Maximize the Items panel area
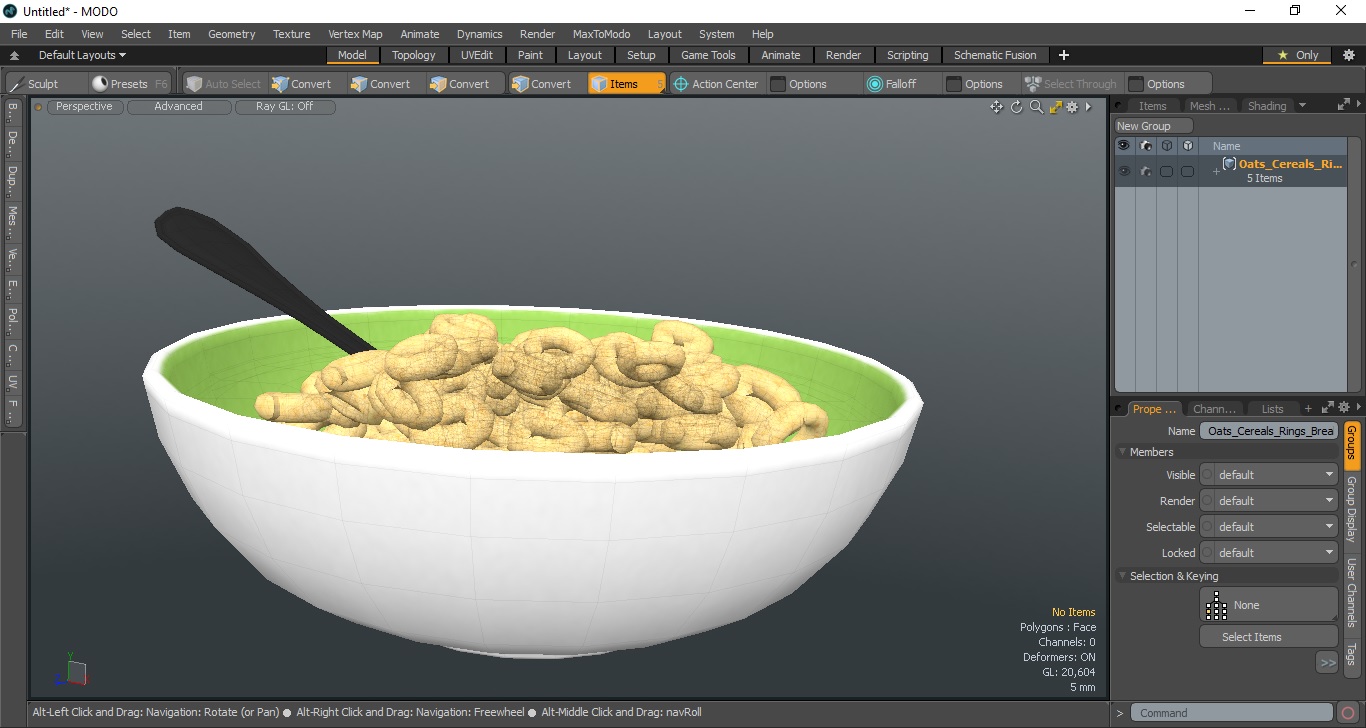Image resolution: width=1366 pixels, height=728 pixels. point(1343,105)
